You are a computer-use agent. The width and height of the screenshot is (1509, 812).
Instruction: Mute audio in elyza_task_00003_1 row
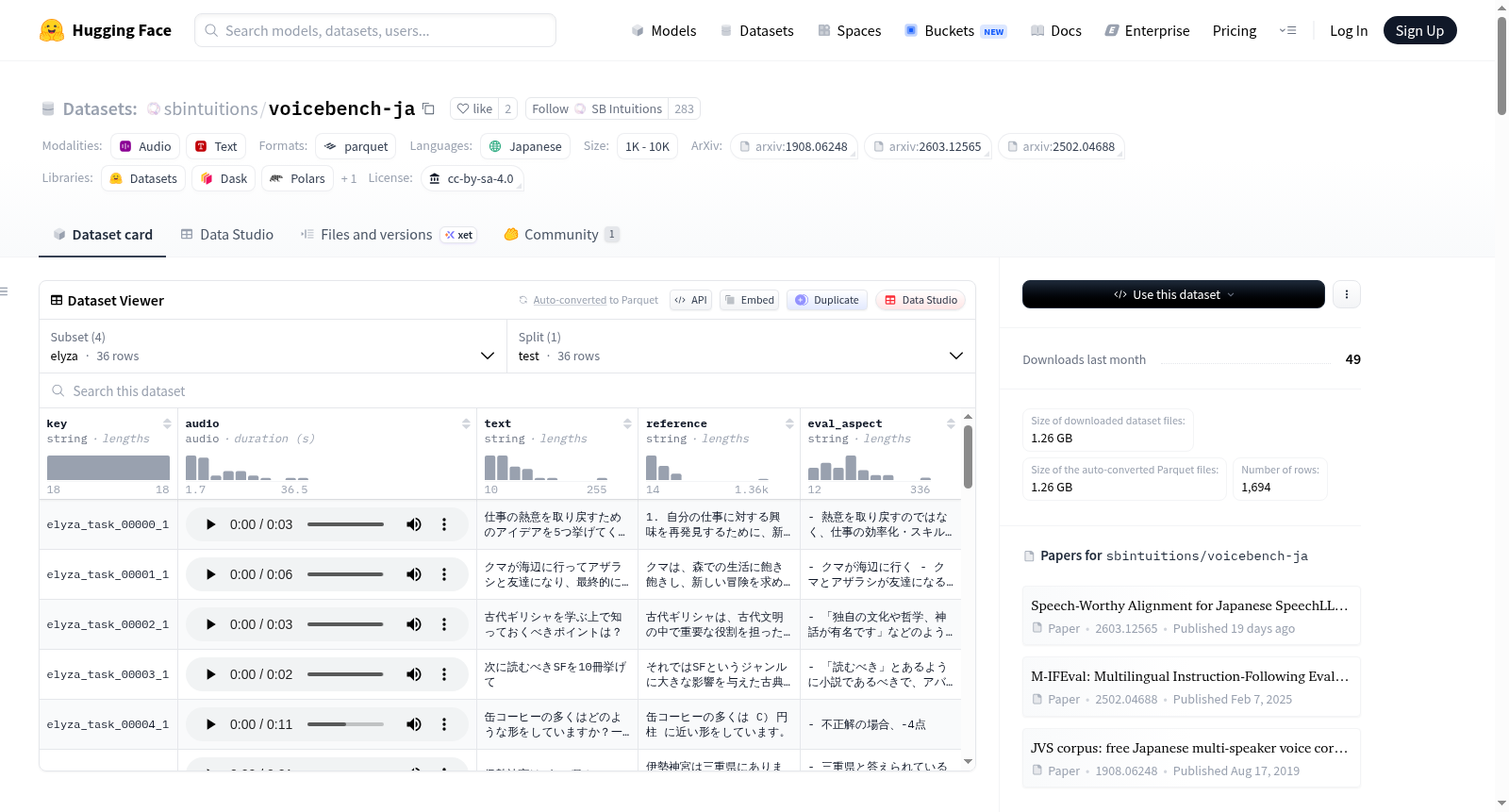tap(414, 674)
